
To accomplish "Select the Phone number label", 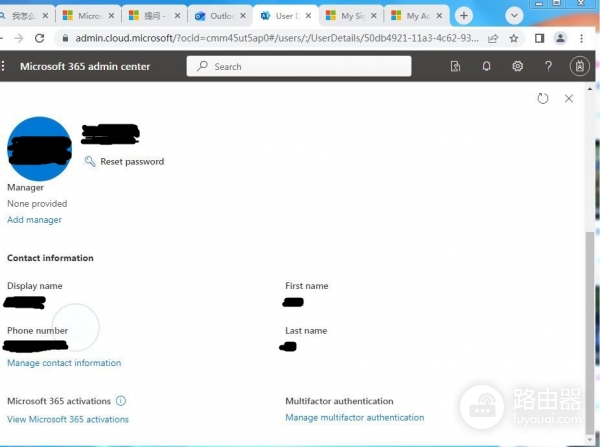I will point(38,330).
